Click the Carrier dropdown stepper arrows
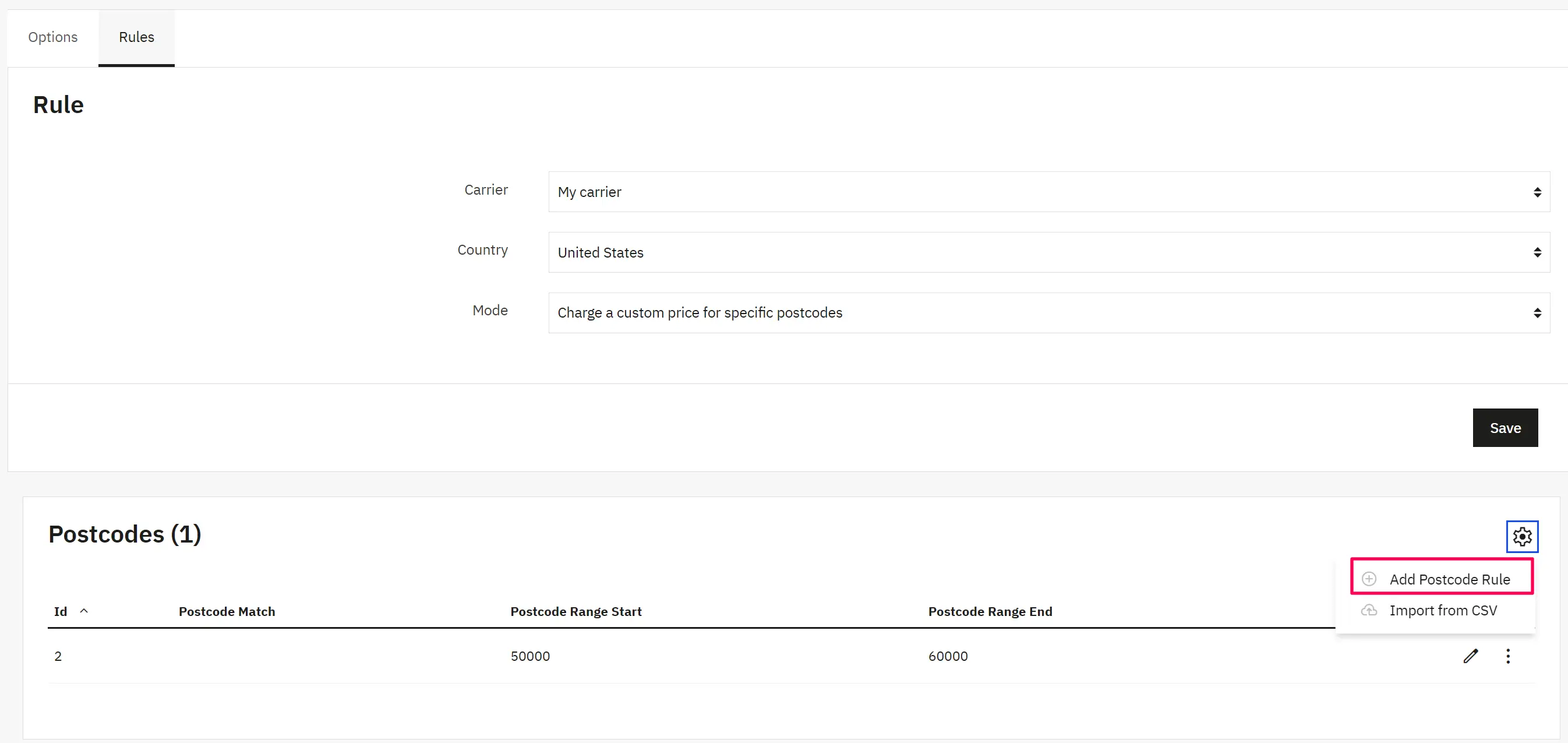Viewport: 1568px width, 743px height. (x=1538, y=192)
